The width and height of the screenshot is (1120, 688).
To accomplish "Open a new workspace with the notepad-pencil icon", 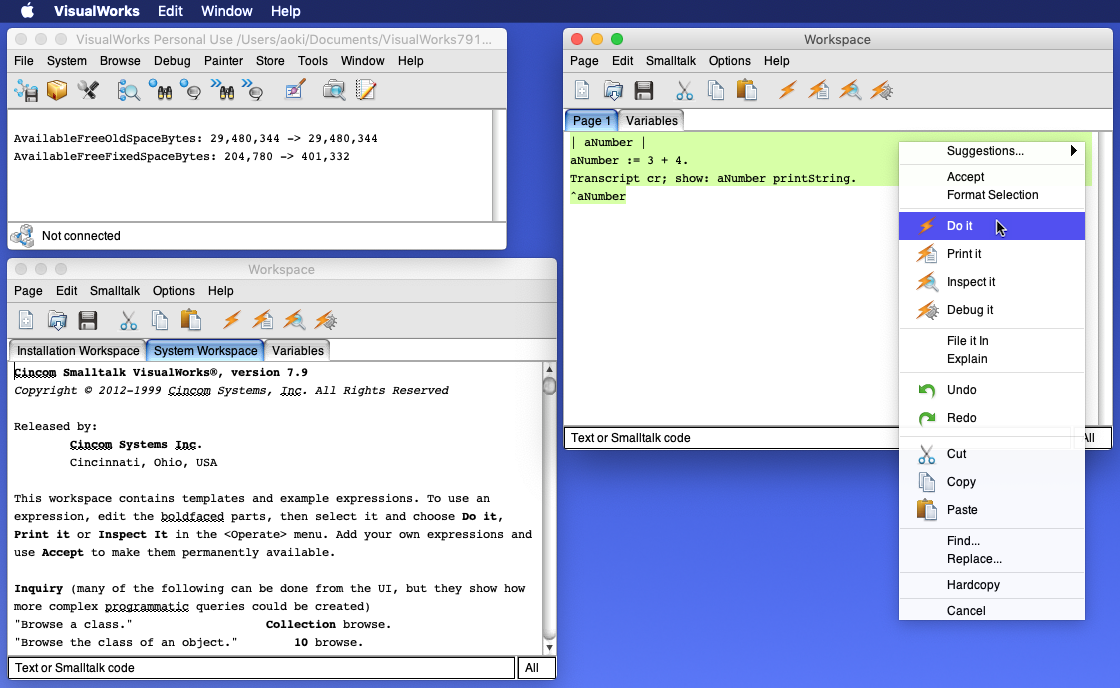I will 365,91.
